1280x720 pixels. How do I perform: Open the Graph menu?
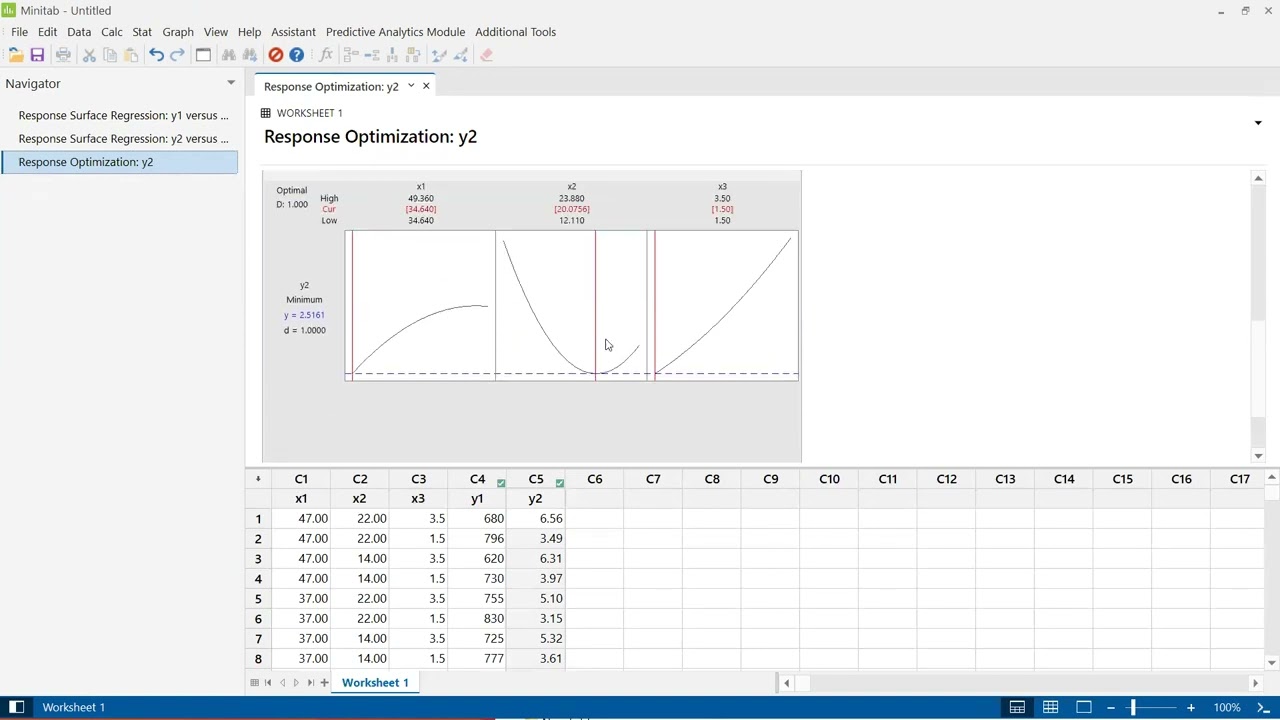178,32
